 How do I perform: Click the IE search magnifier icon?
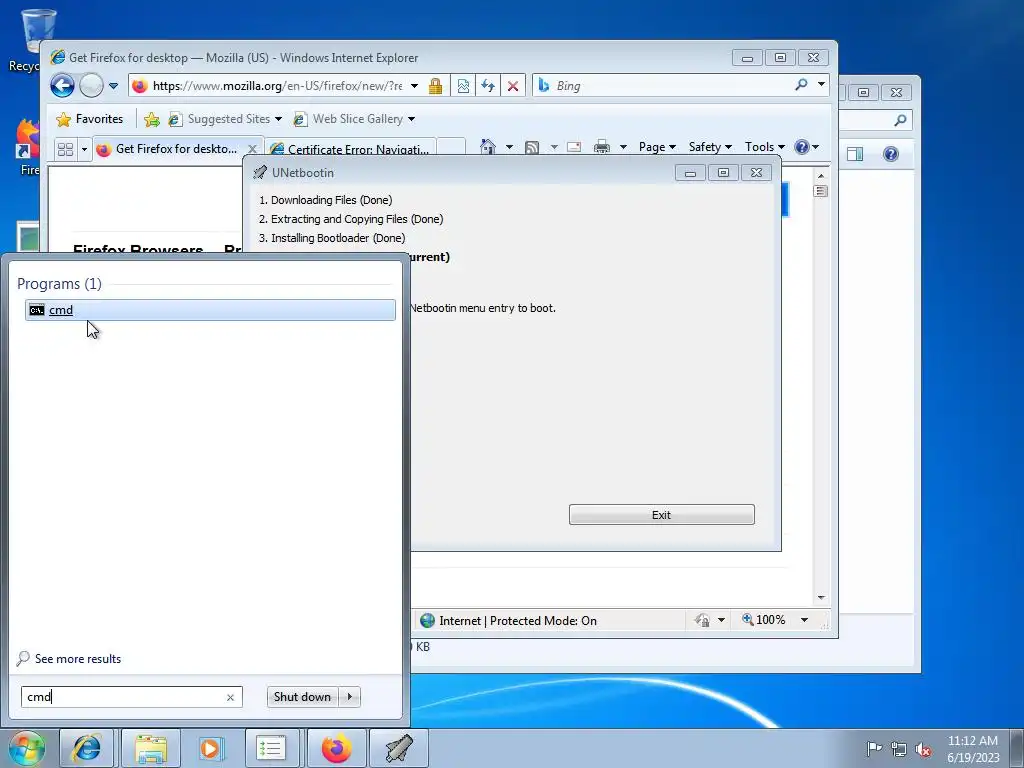pos(801,84)
